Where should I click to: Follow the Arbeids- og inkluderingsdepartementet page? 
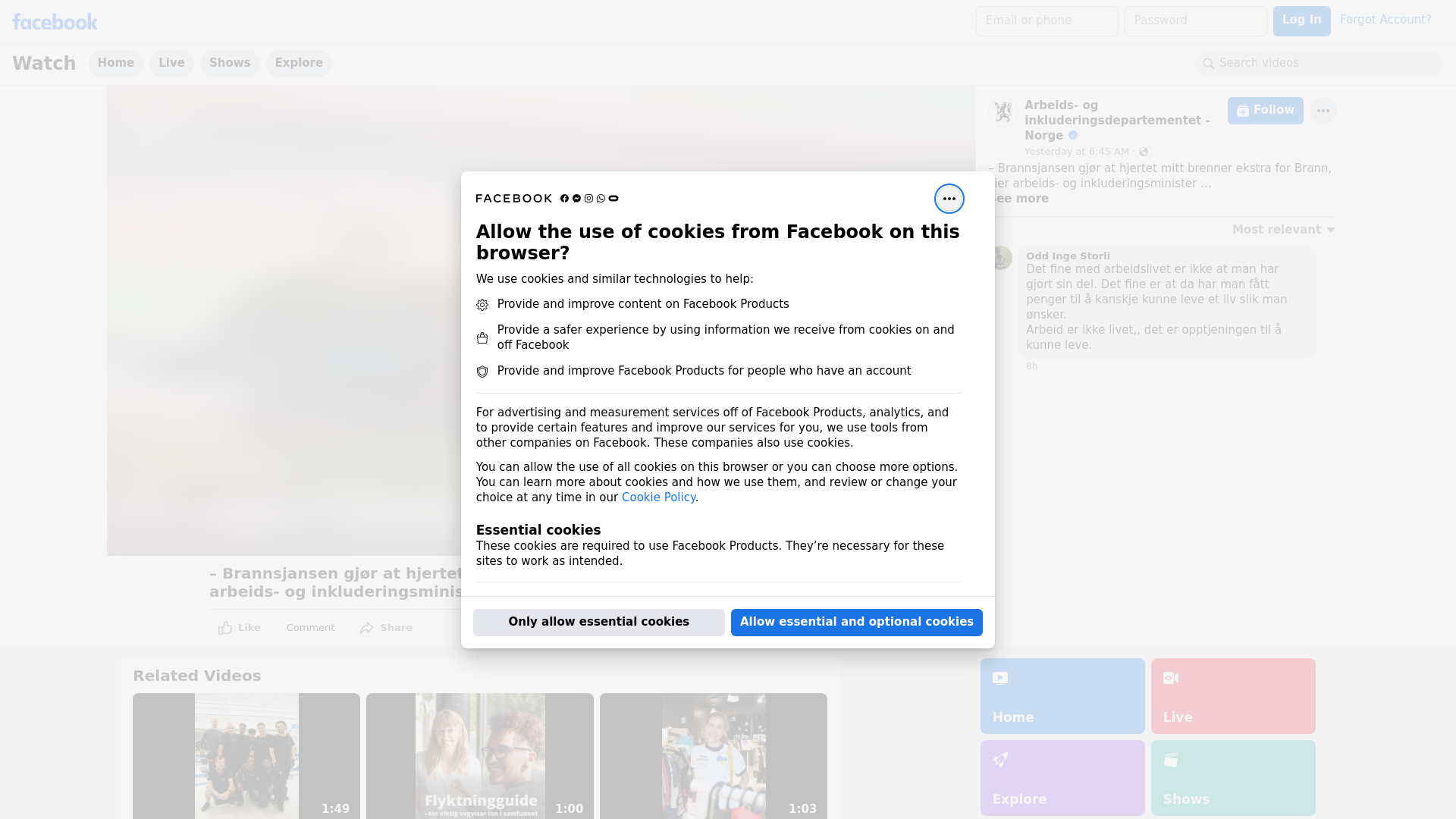(x=1265, y=111)
